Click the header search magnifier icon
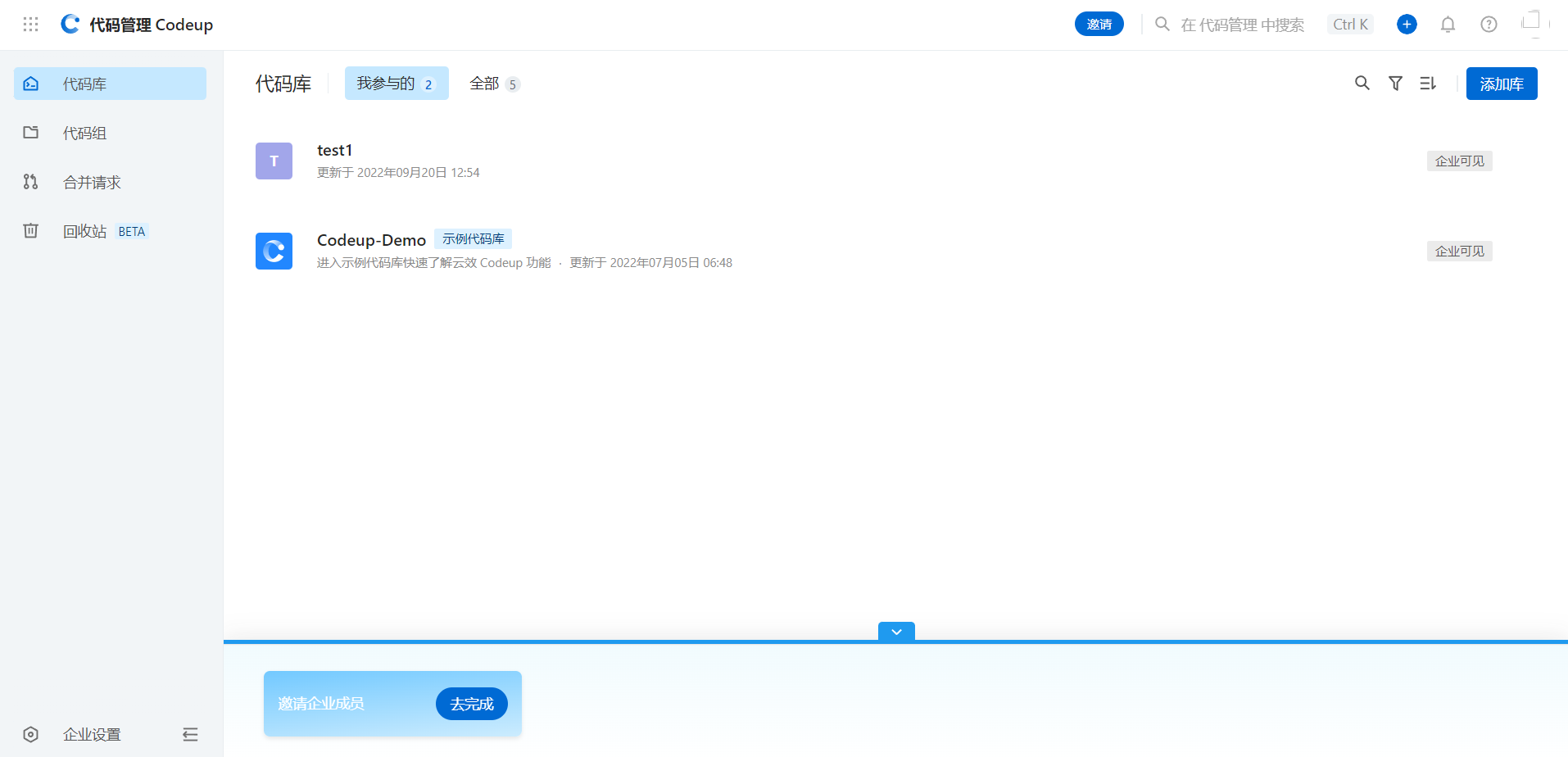Viewport: 1568px width, 757px height. coord(1162,25)
